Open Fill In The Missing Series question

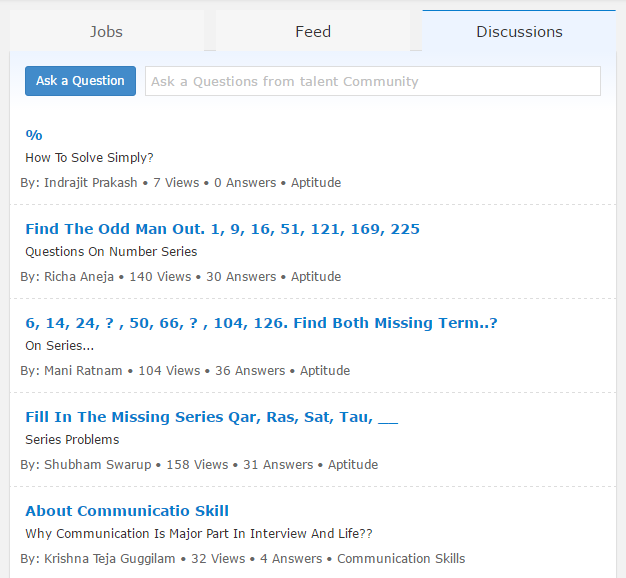coord(212,417)
